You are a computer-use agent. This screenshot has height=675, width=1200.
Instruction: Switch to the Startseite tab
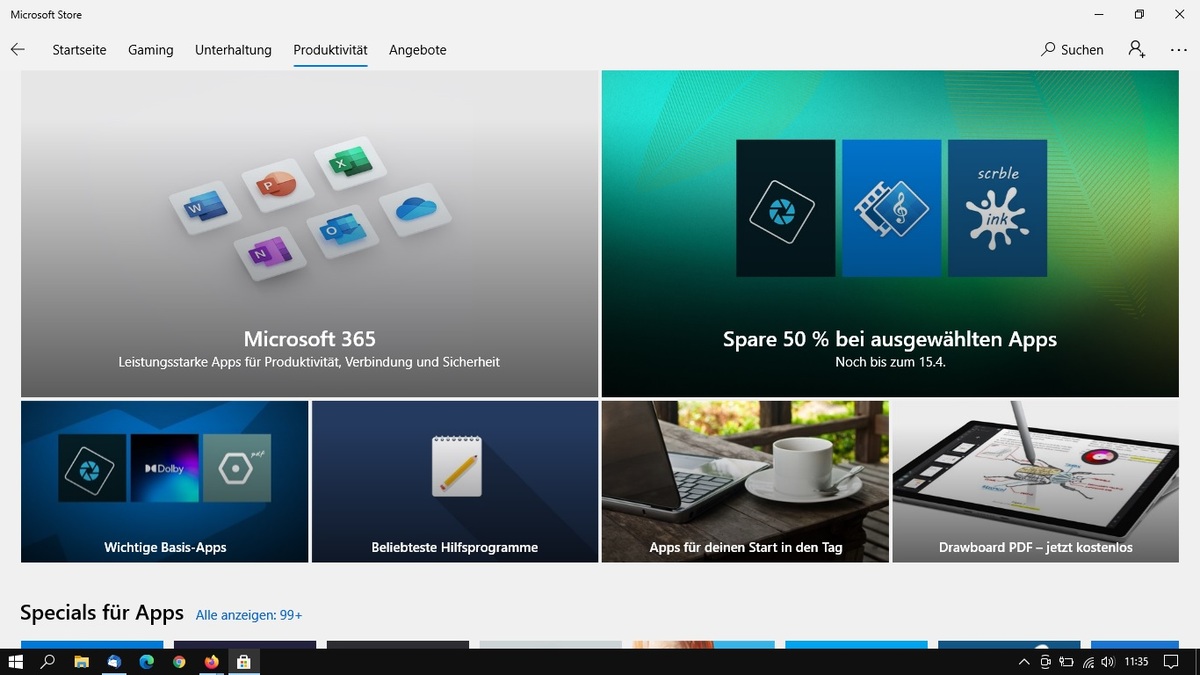(79, 50)
